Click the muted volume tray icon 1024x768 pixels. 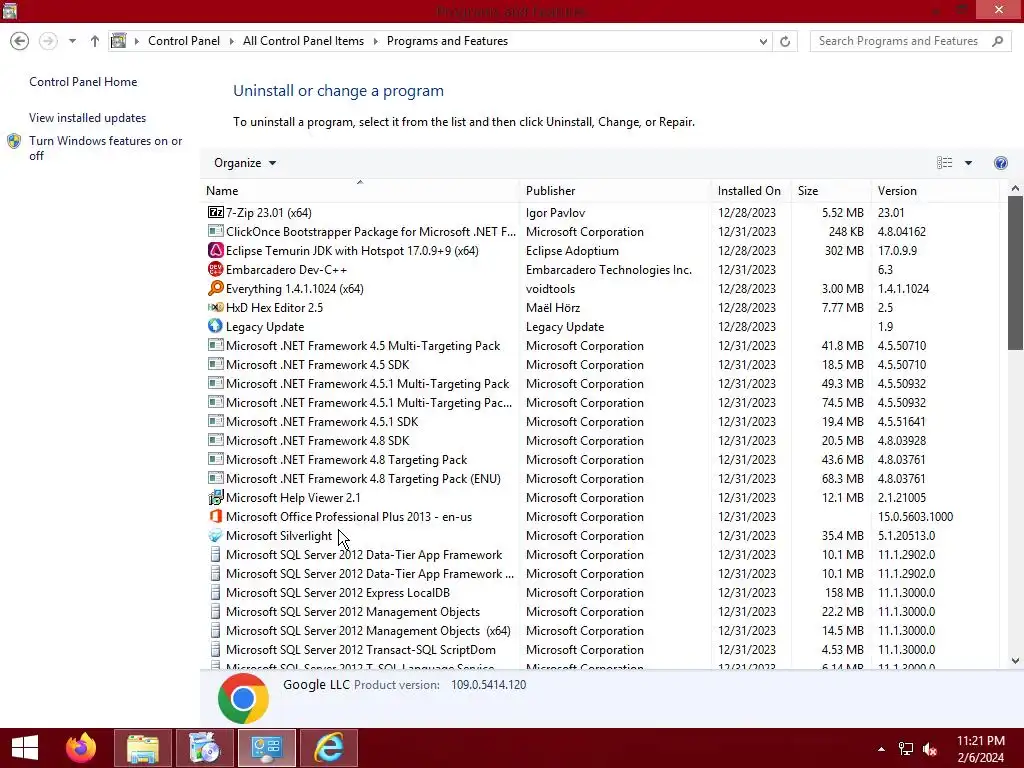tap(930, 749)
